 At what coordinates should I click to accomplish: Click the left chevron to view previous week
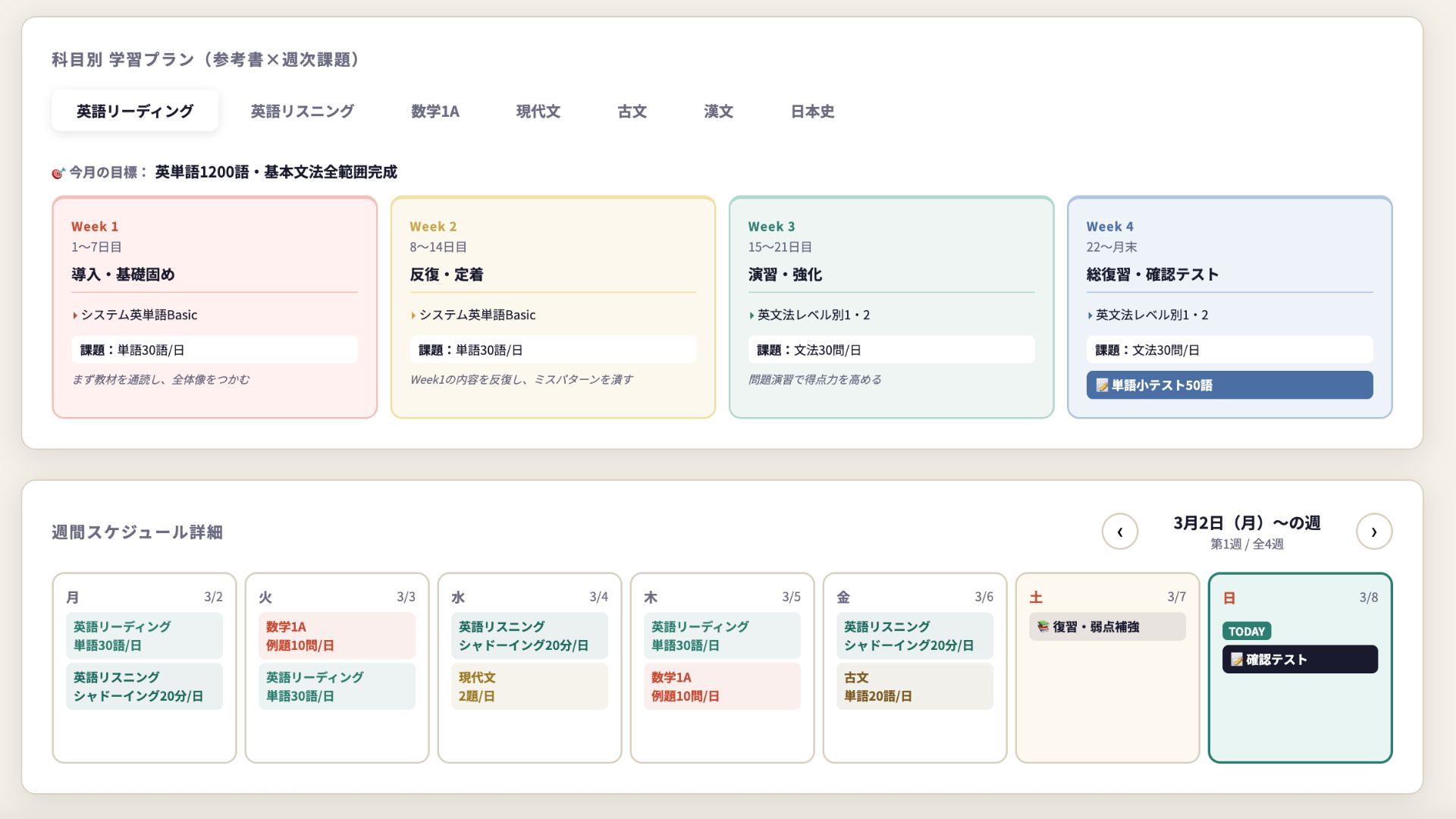(1120, 532)
